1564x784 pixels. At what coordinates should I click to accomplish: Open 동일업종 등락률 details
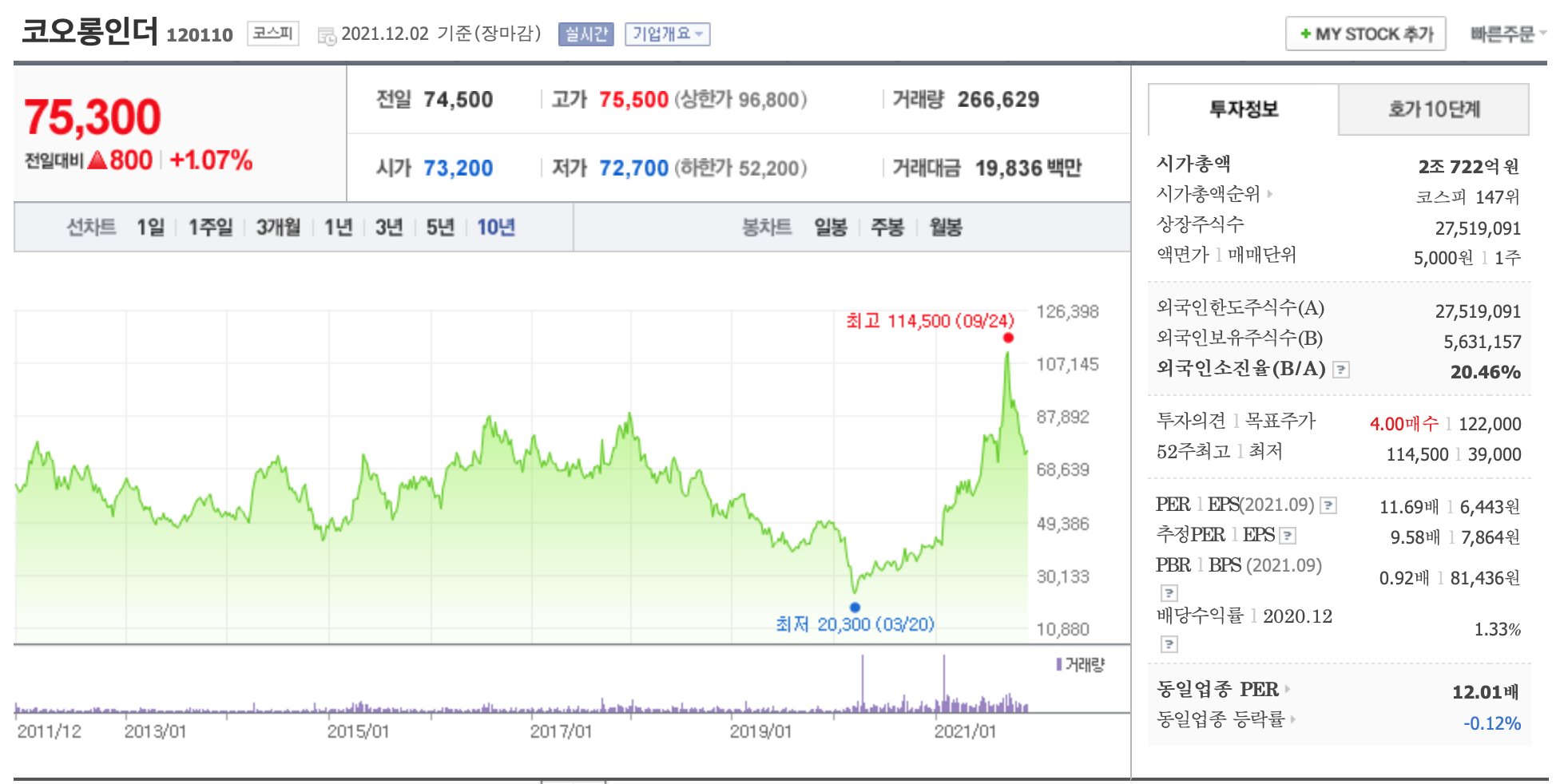click(1292, 719)
